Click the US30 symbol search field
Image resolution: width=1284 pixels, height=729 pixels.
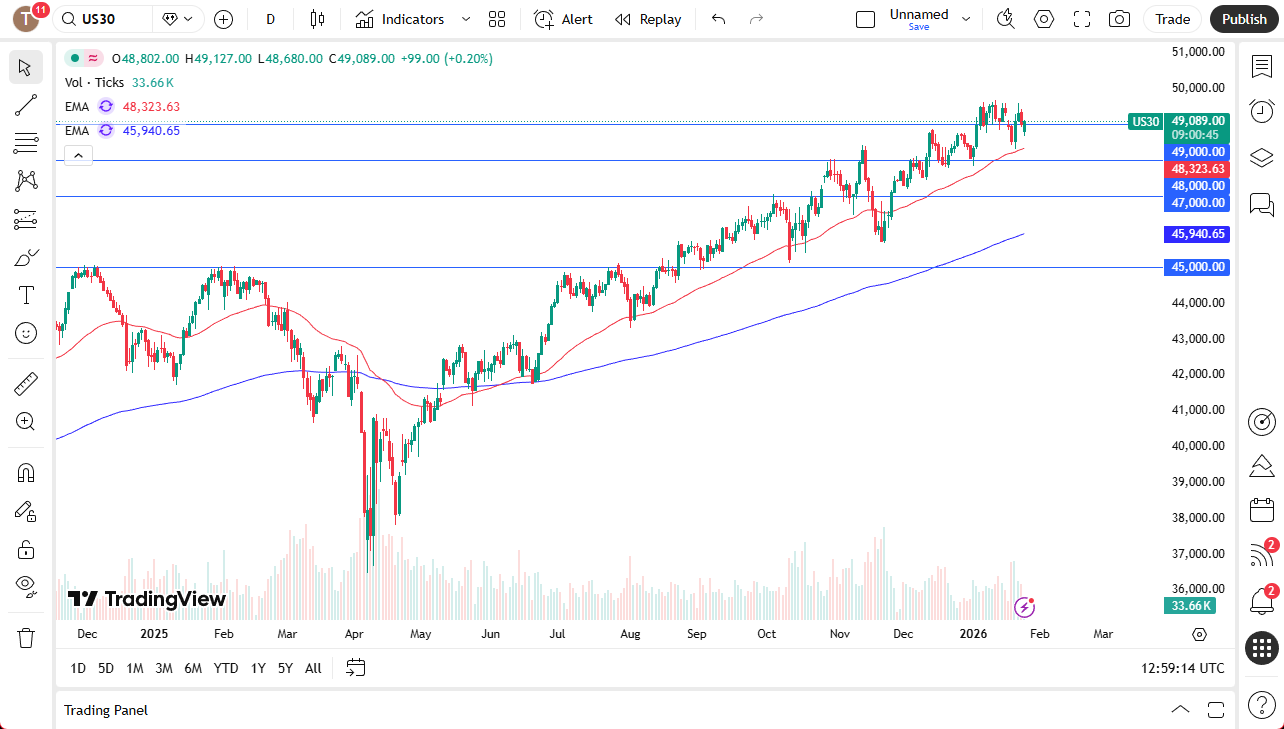pyautogui.click(x=103, y=19)
